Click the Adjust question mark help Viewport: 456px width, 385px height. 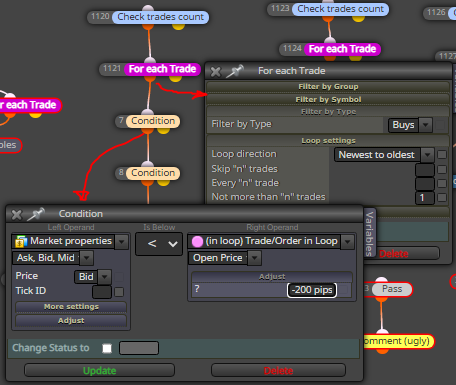click(197, 289)
